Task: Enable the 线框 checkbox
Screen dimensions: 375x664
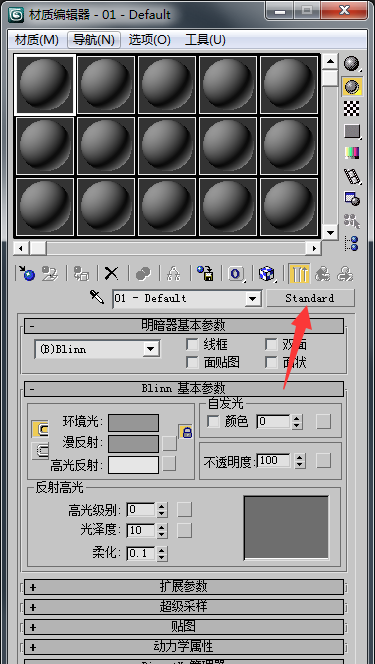Action: point(193,345)
